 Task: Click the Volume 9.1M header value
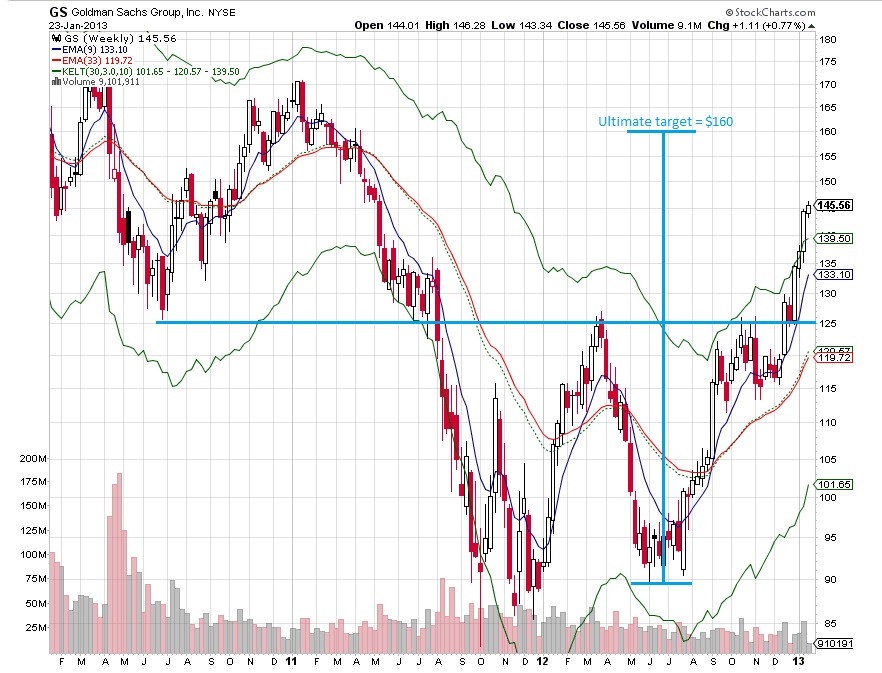coord(666,25)
